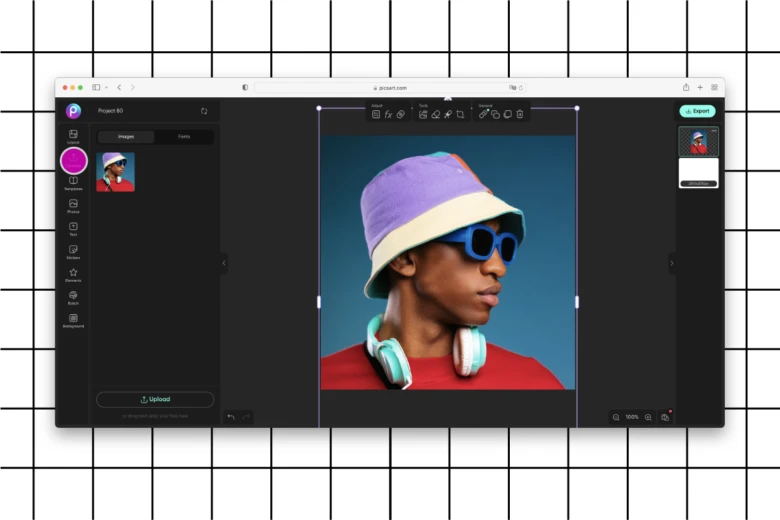Open the Elements star icon
The height and width of the screenshot is (520, 780).
point(73,274)
